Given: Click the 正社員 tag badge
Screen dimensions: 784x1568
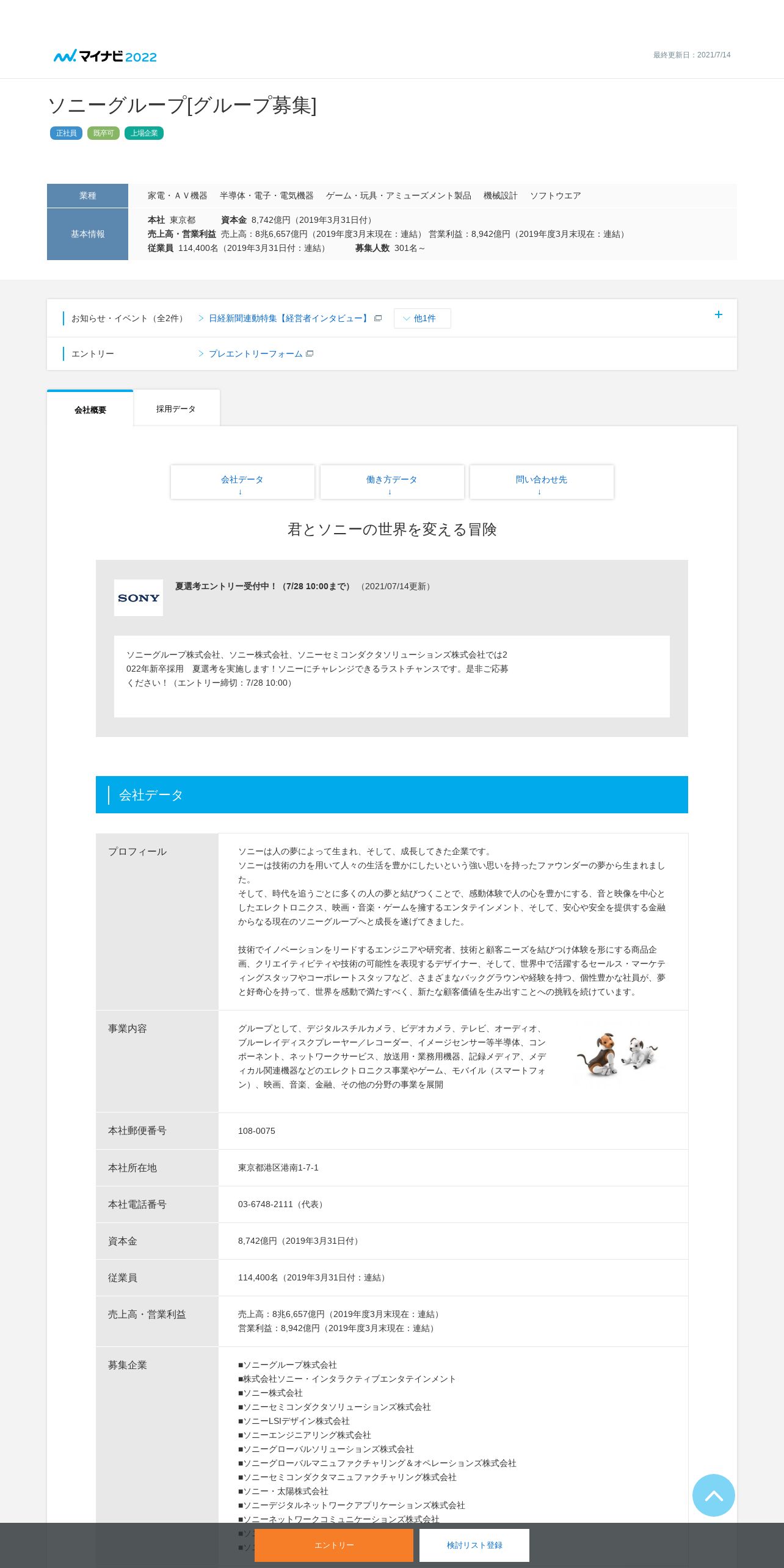Looking at the screenshot, I should click(x=66, y=133).
